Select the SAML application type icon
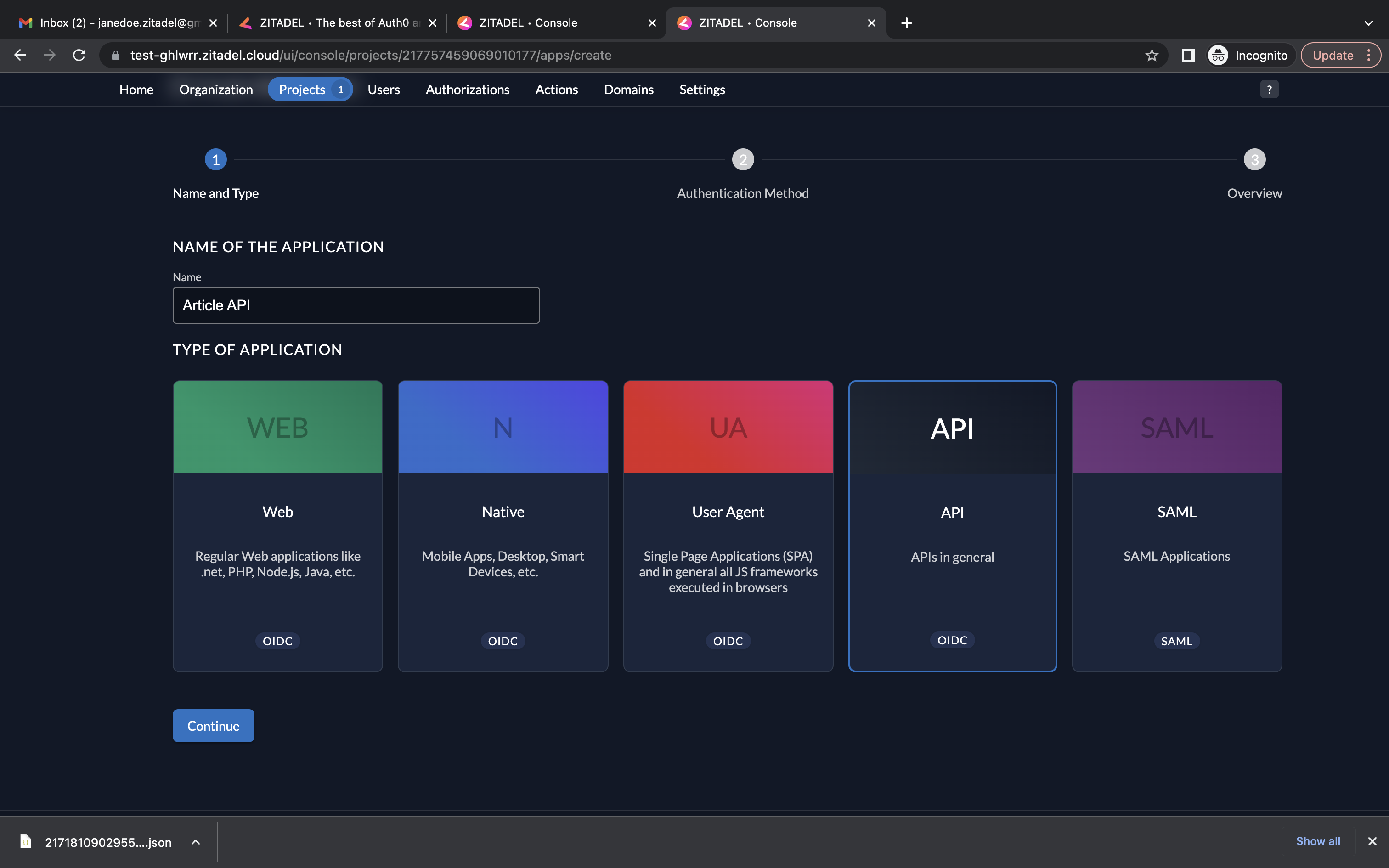This screenshot has width=1389, height=868. [x=1177, y=427]
